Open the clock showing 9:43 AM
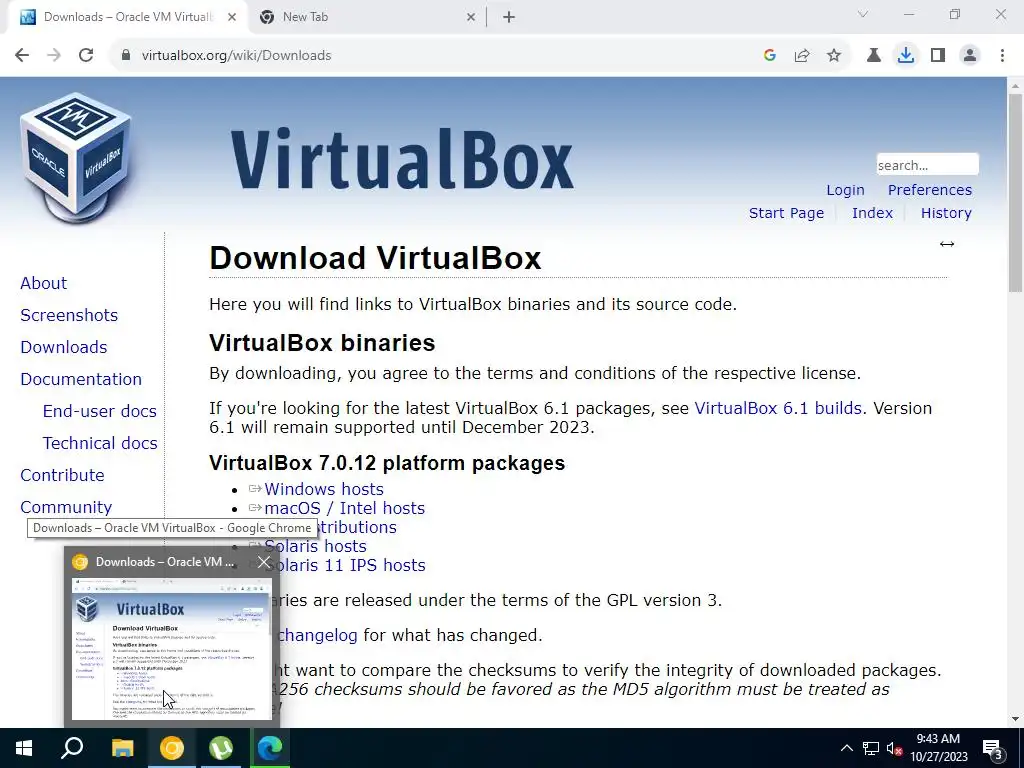Image resolution: width=1024 pixels, height=768 pixels. [x=938, y=748]
